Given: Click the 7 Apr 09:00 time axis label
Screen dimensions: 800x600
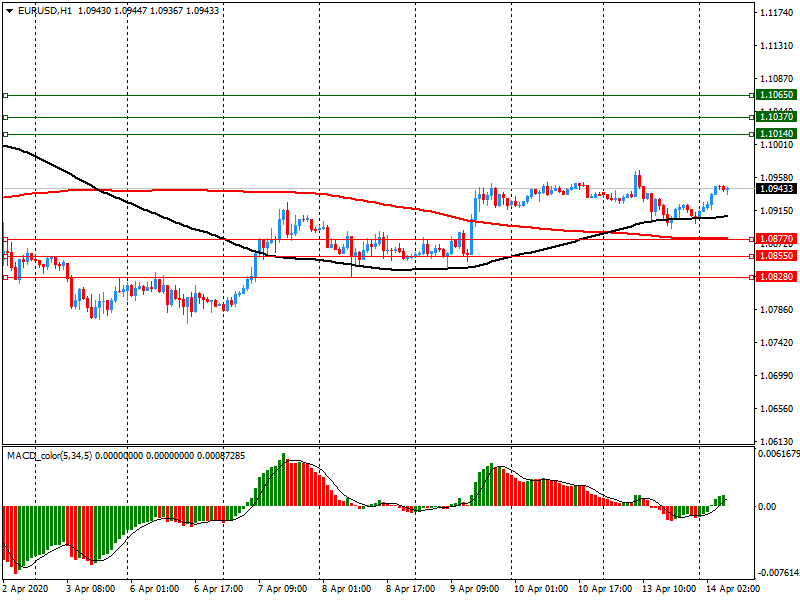Looking at the screenshot, I should (282, 589).
